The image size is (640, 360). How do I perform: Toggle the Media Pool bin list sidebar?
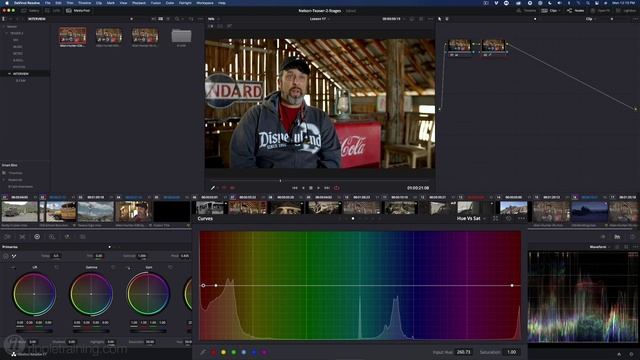click(x=4, y=19)
